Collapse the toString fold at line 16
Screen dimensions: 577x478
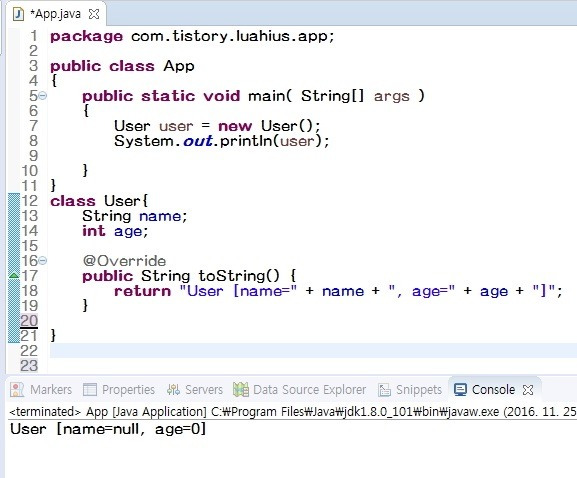click(x=43, y=261)
